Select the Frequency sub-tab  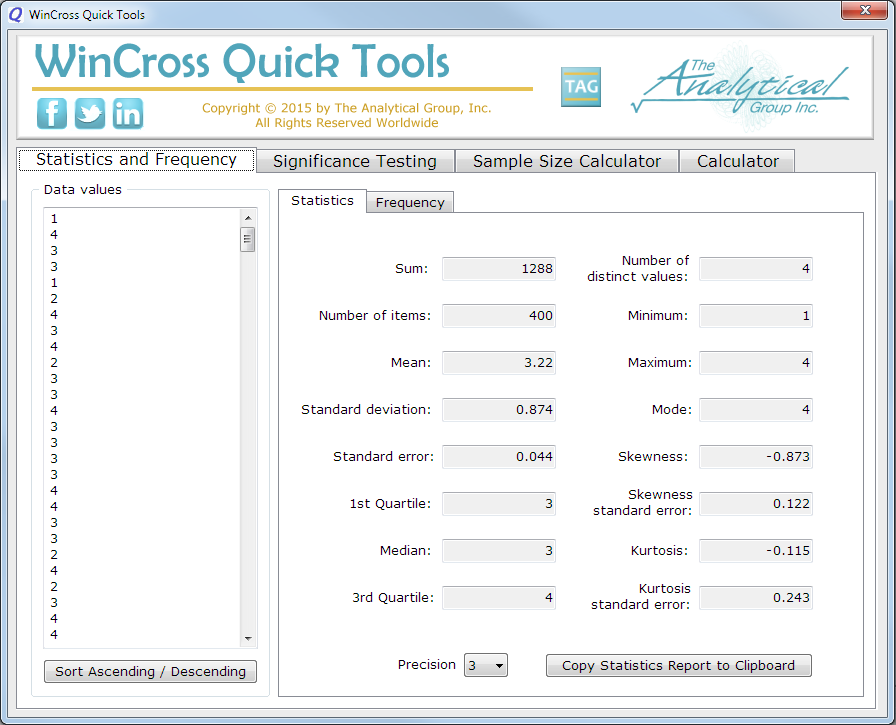410,202
